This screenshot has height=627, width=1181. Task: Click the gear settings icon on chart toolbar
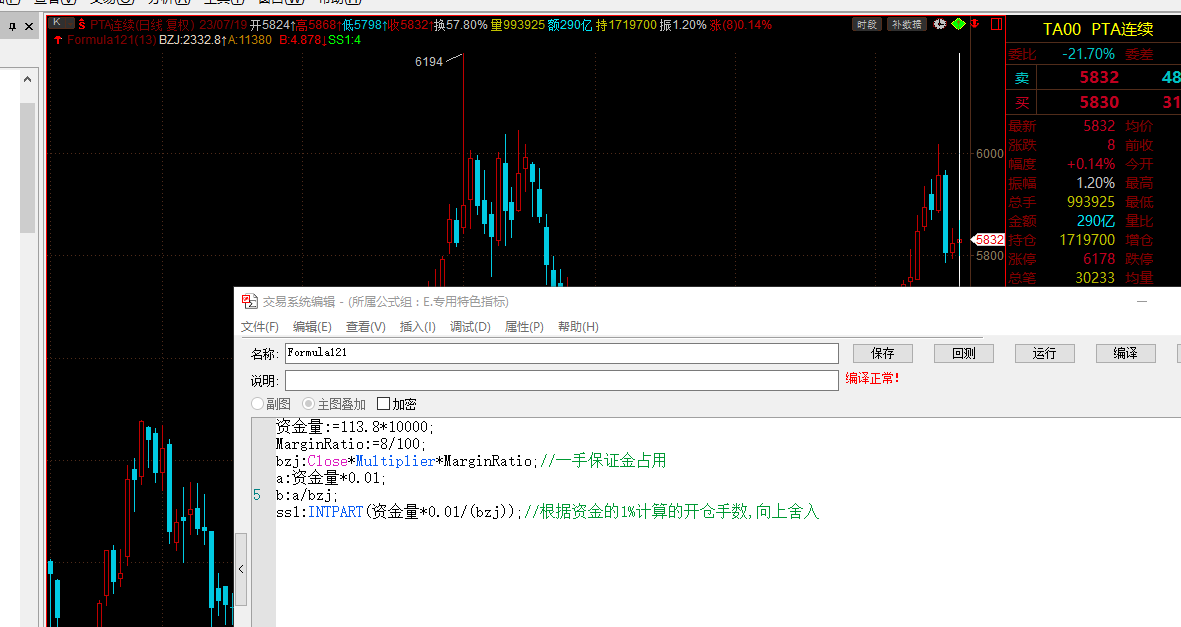(x=940, y=24)
